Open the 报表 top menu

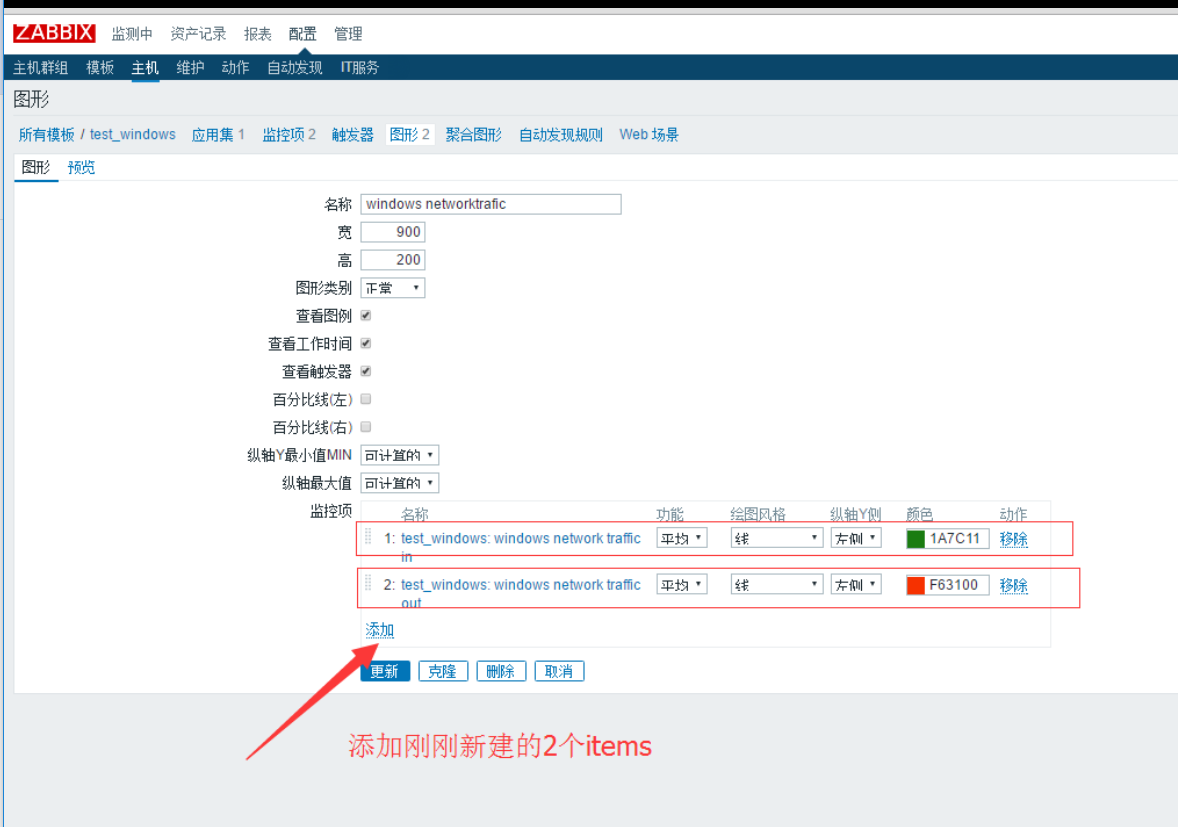258,34
